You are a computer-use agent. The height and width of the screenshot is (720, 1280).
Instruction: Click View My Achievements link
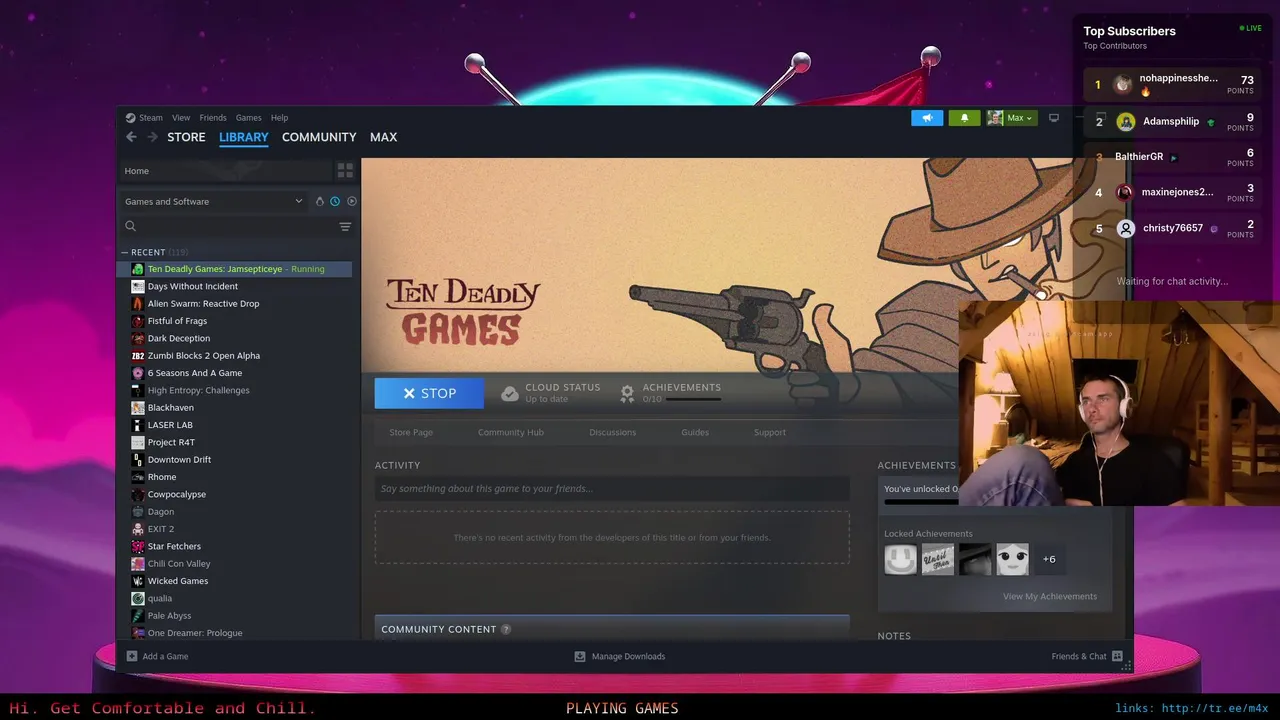[1050, 597]
